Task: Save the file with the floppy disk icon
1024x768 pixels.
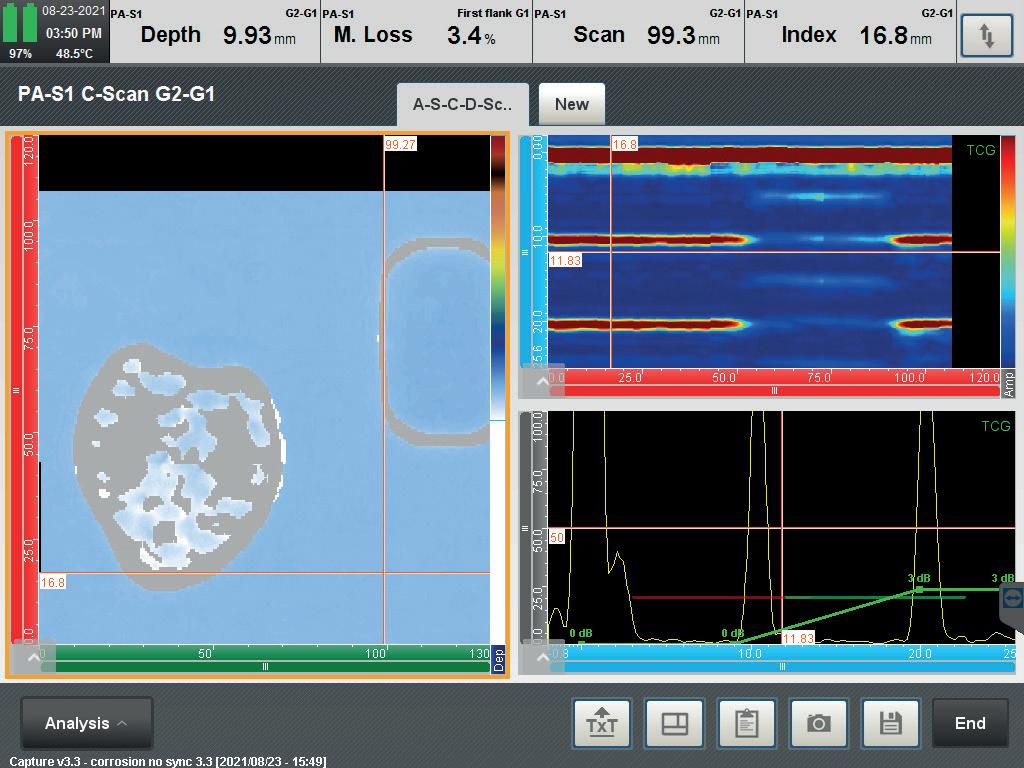Action: point(891,723)
